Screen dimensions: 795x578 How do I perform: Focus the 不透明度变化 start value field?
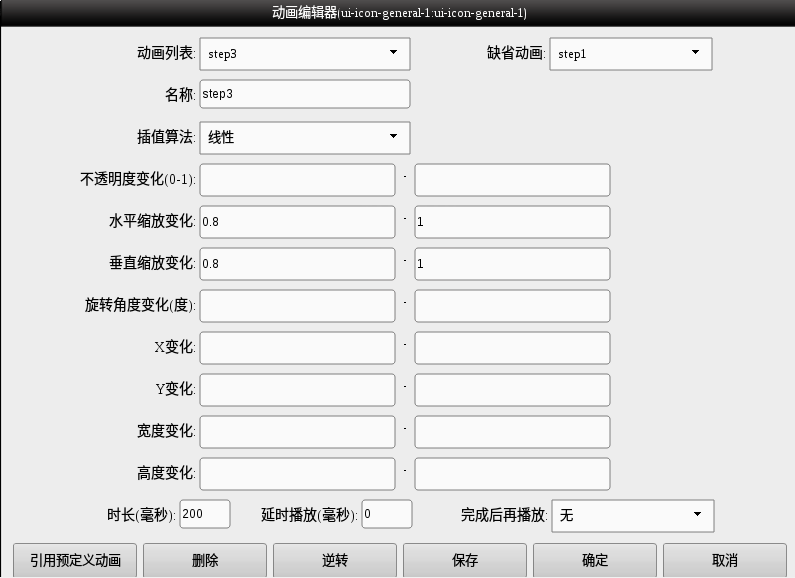297,179
